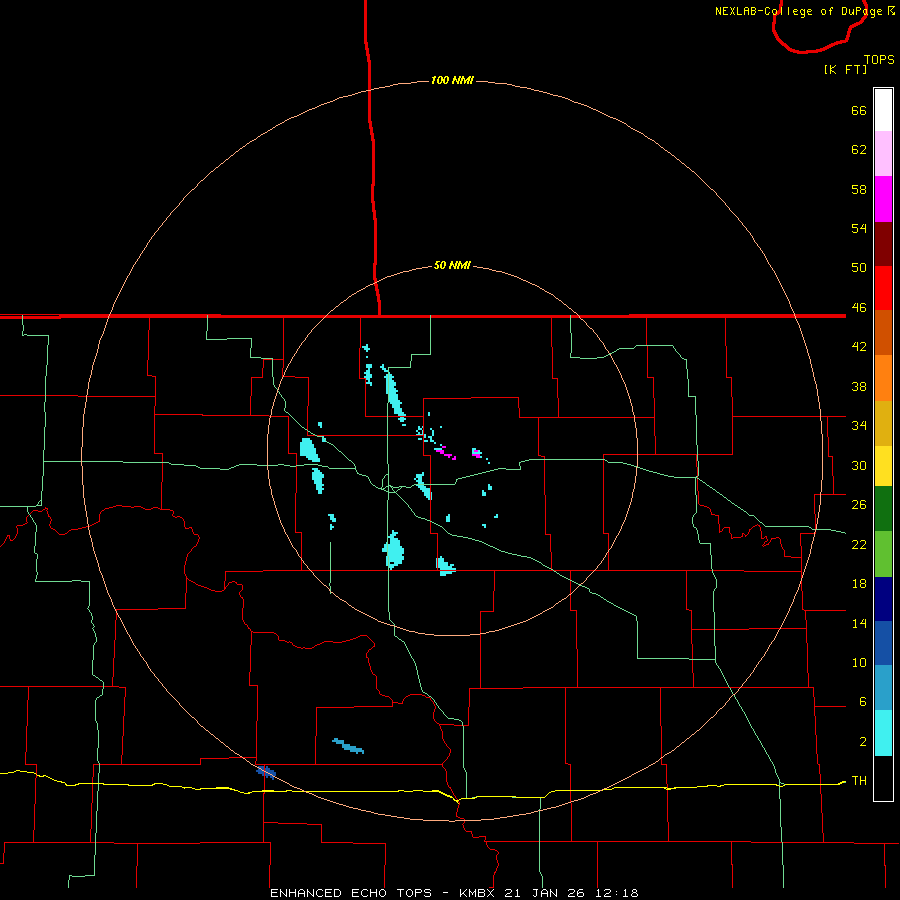
Task: Click the legend value 66
Action: click(x=859, y=110)
